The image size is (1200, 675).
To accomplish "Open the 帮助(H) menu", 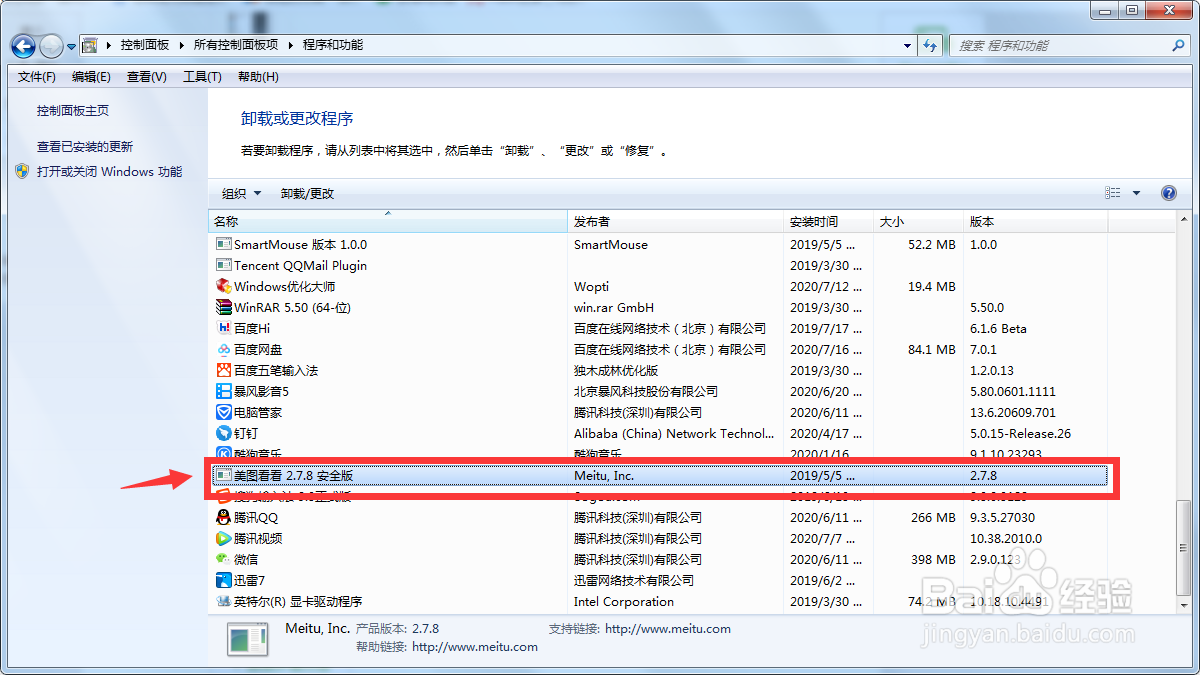I will (258, 77).
